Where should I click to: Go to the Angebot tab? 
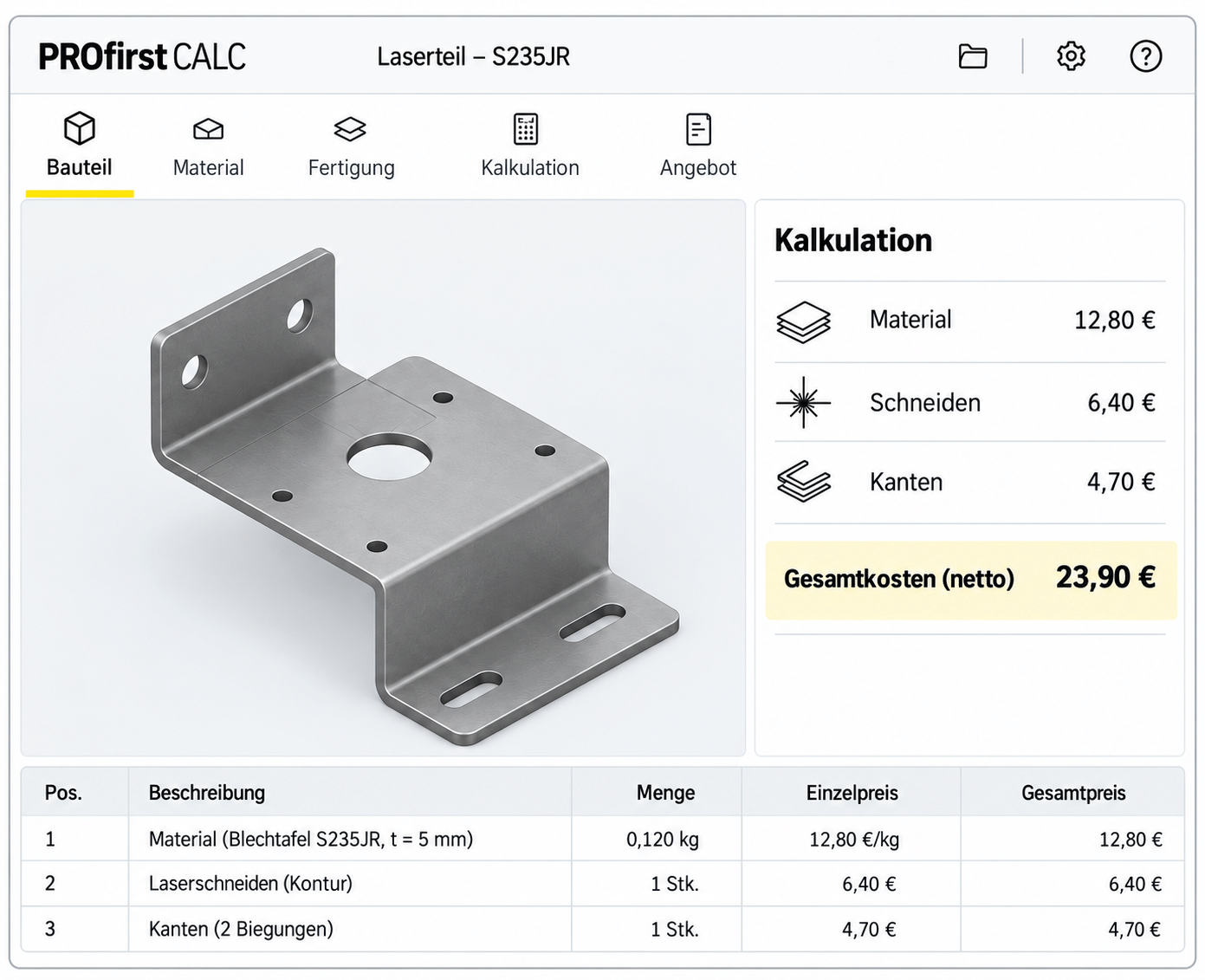pos(698,147)
